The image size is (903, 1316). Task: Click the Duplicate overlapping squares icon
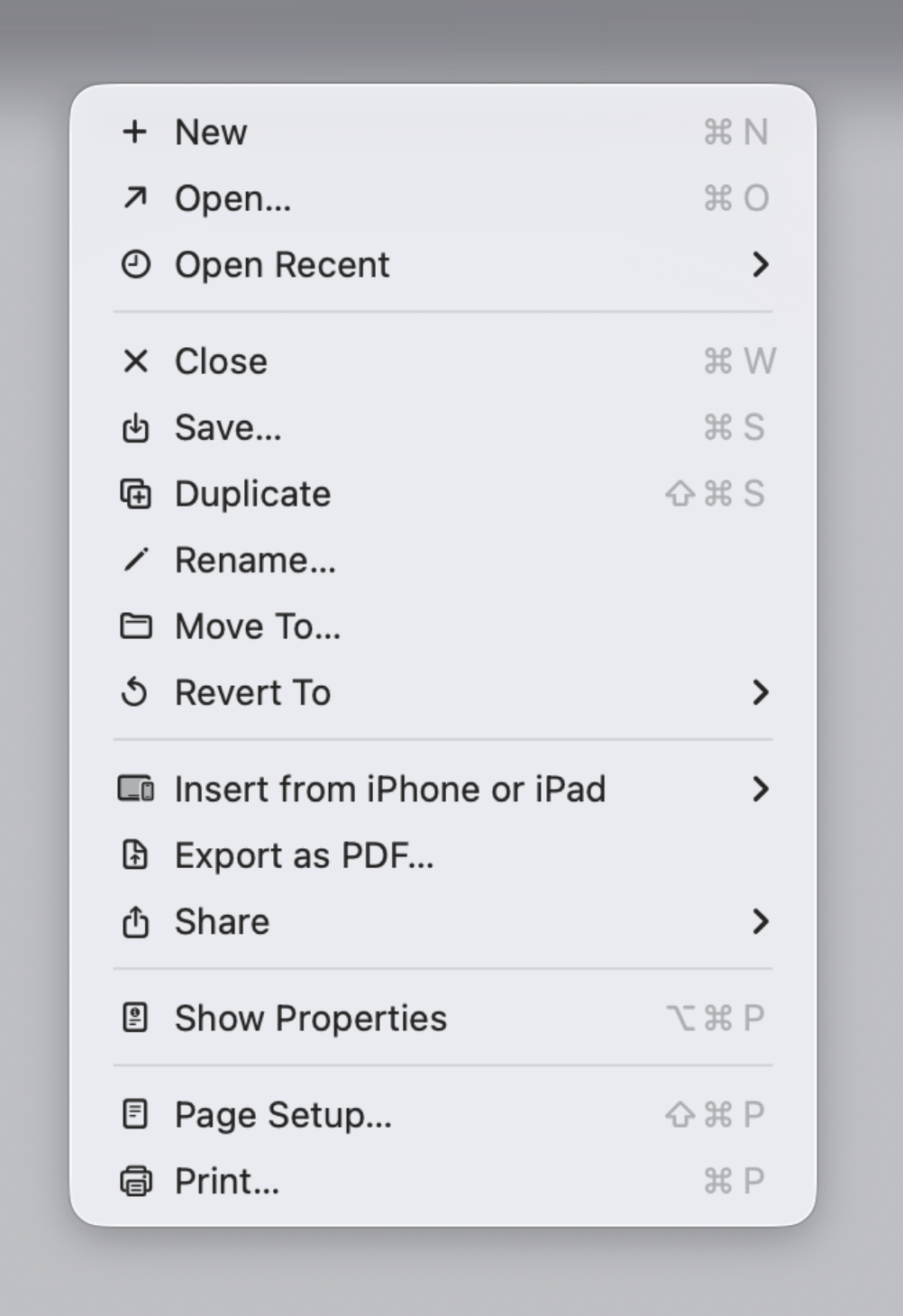[135, 494]
